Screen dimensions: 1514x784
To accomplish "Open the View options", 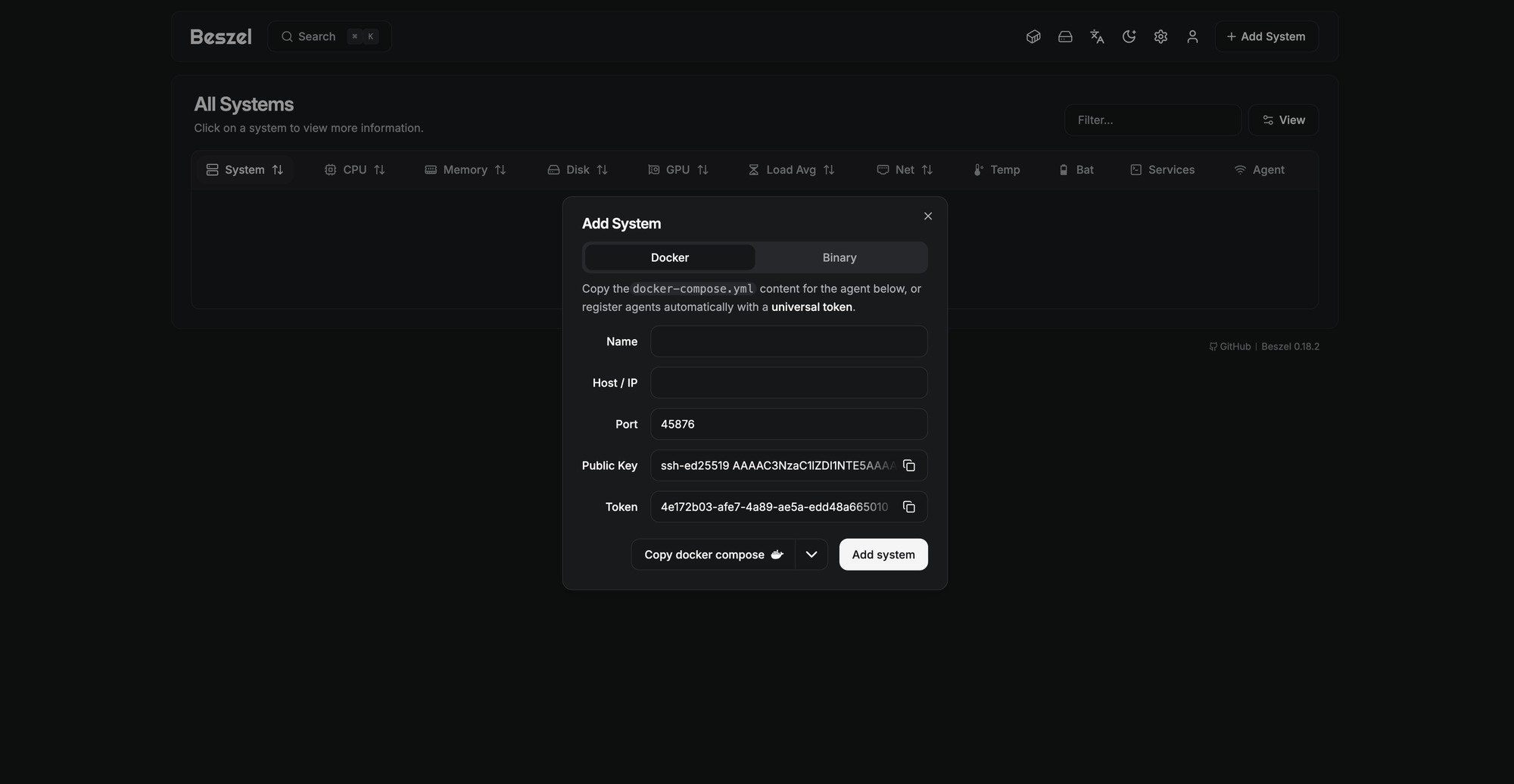I will pyautogui.click(x=1283, y=120).
